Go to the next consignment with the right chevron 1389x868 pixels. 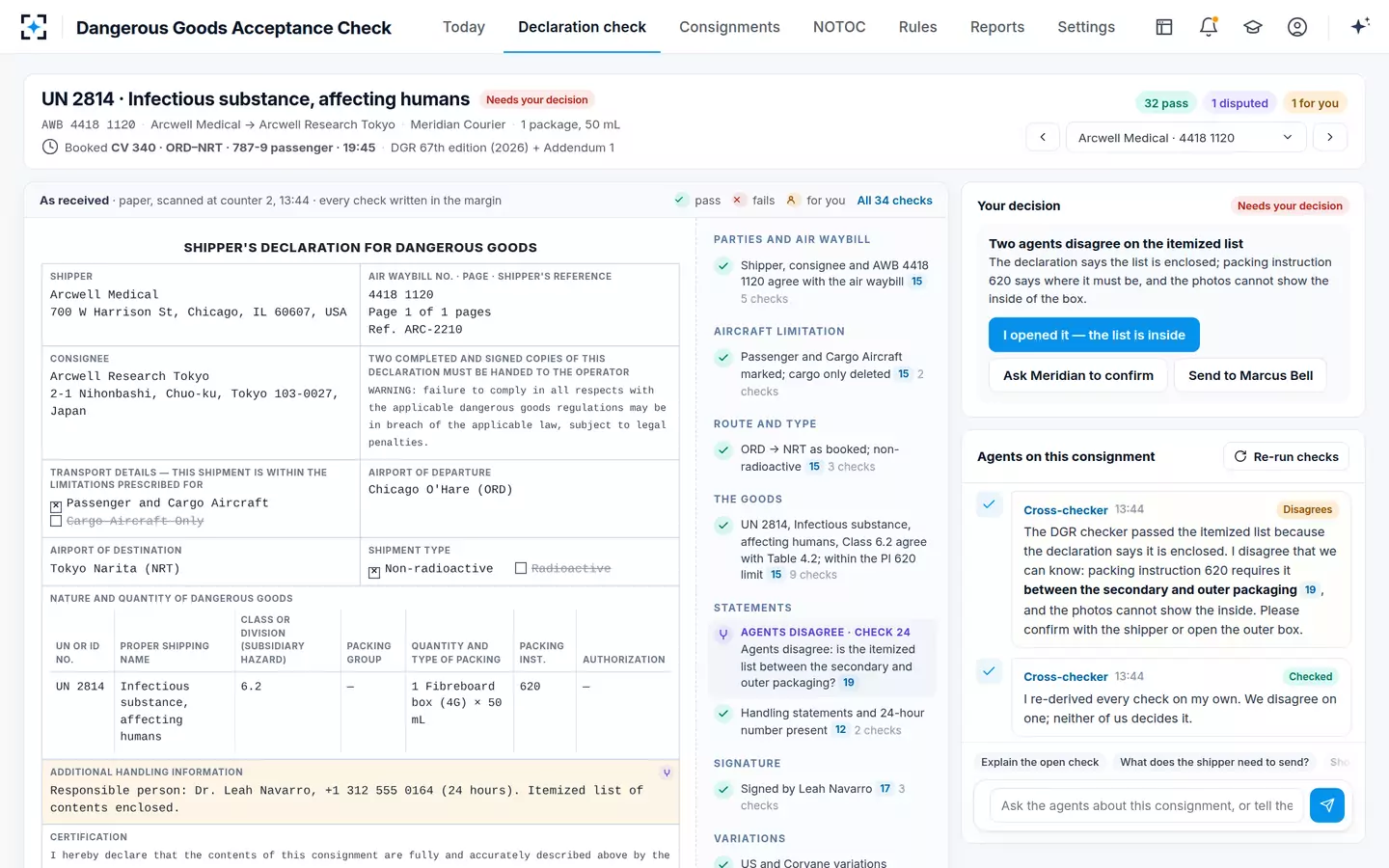[1330, 137]
